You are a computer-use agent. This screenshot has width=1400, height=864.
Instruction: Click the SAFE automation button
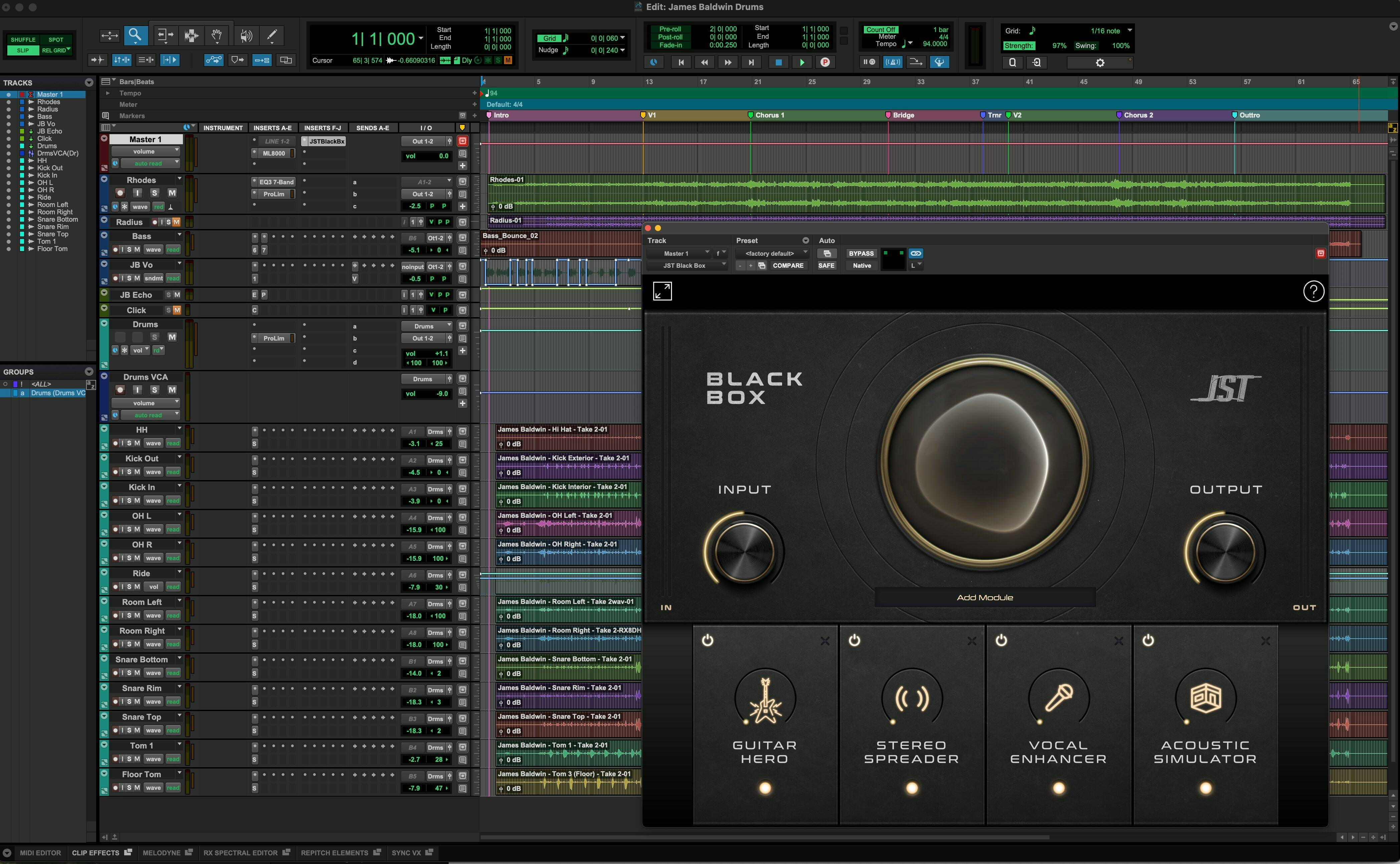pos(827,266)
